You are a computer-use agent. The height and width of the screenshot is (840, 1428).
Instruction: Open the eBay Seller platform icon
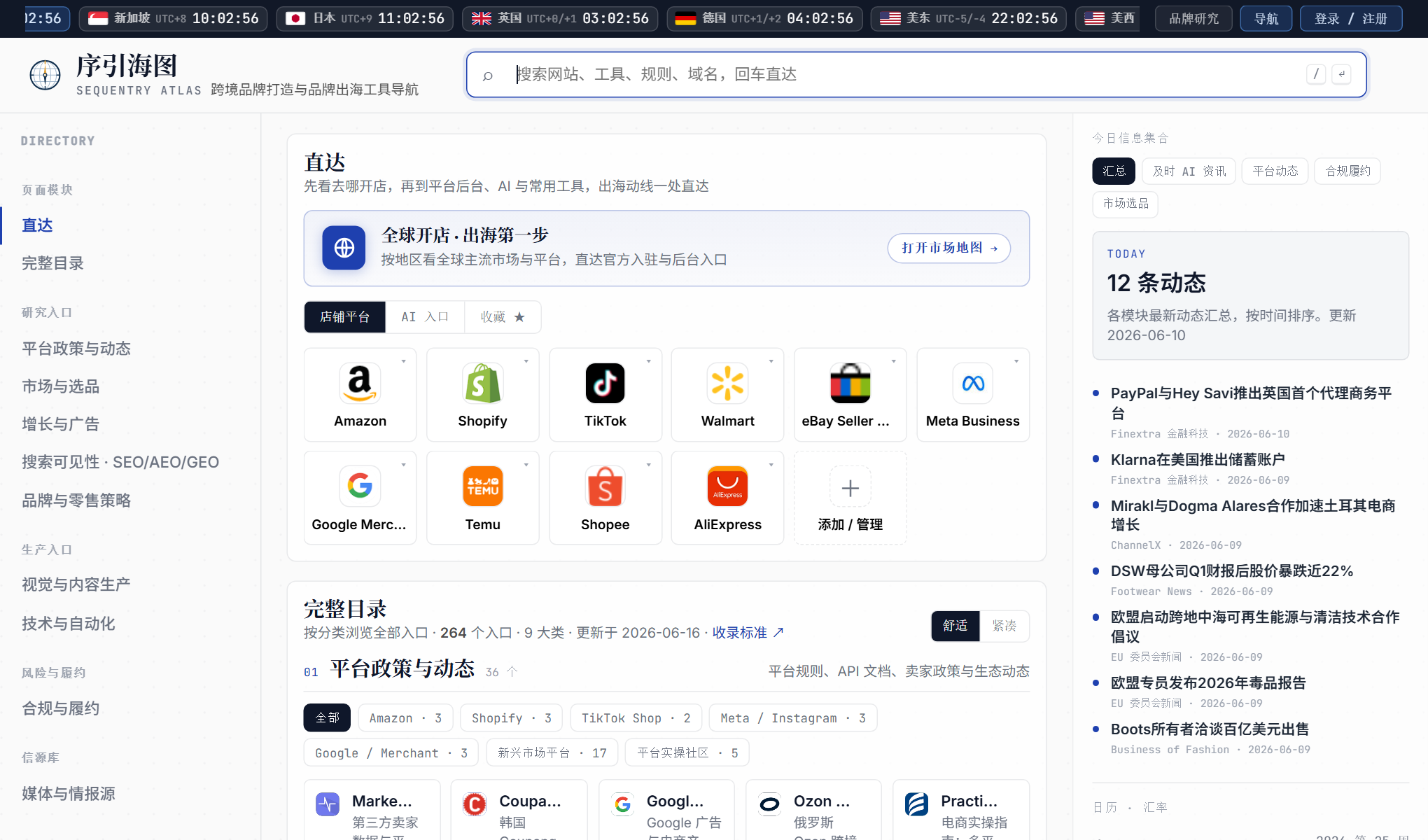tap(850, 383)
